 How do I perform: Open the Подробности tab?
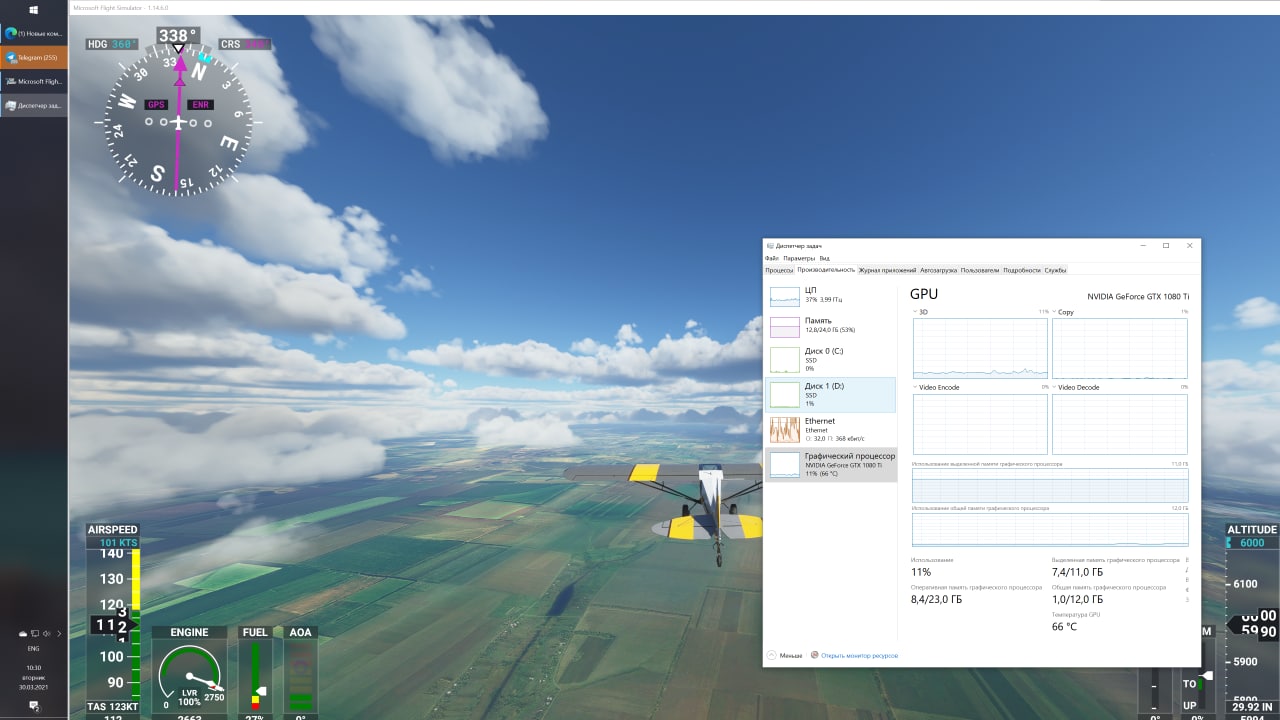coord(1022,270)
